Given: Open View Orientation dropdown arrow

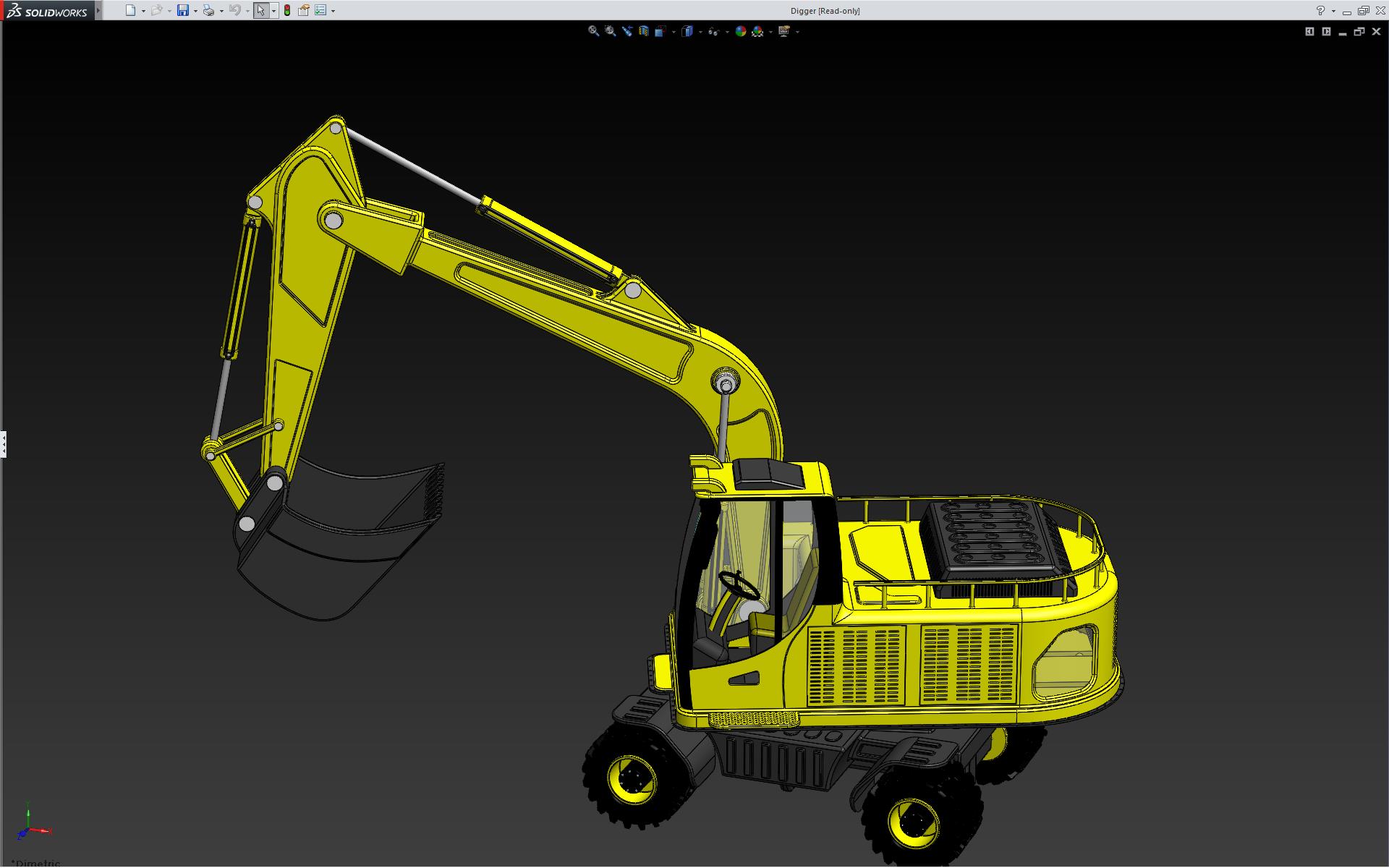Looking at the screenshot, I should coord(674,32).
